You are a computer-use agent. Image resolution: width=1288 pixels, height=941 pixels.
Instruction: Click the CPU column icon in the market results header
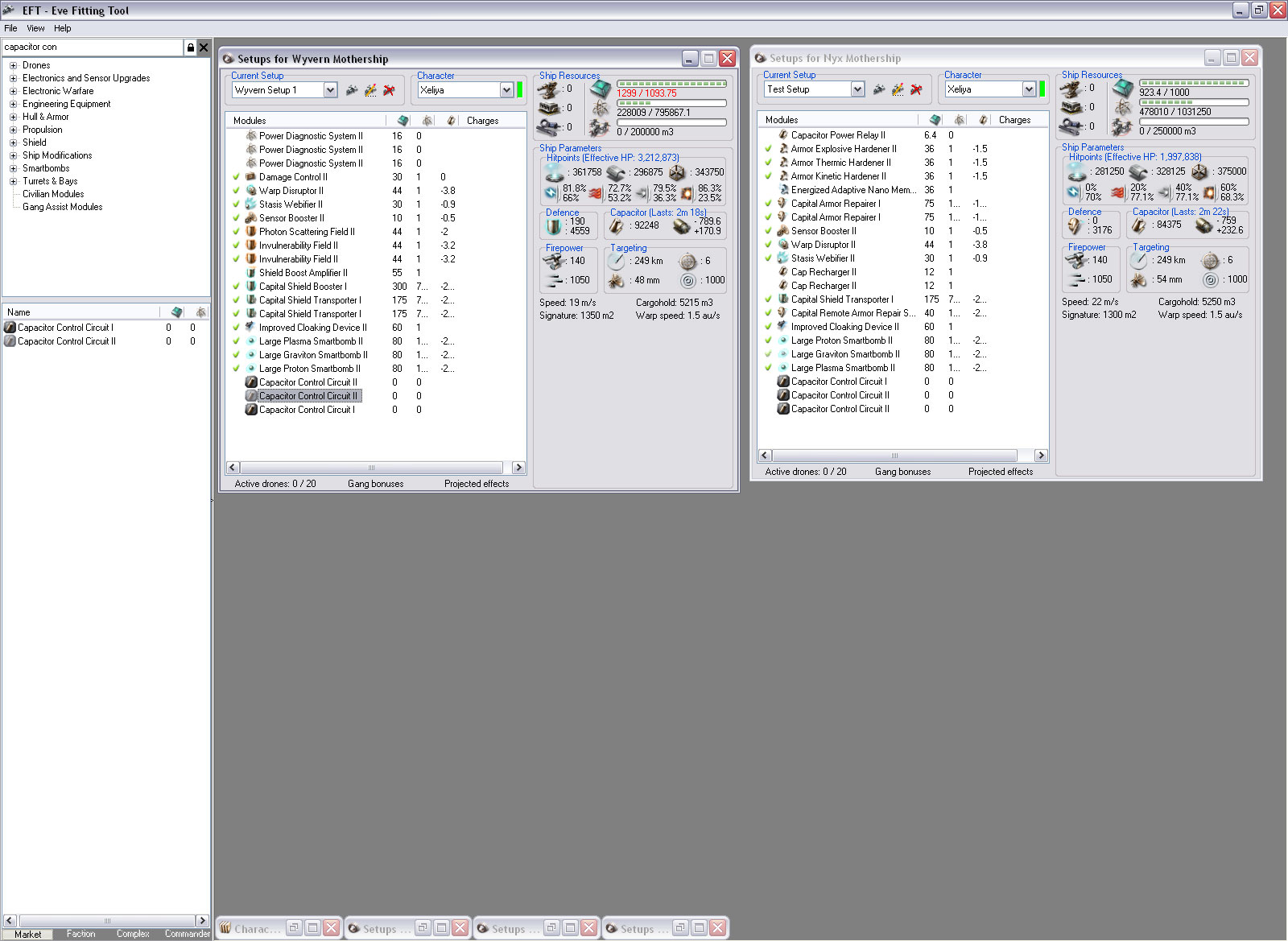(x=177, y=312)
